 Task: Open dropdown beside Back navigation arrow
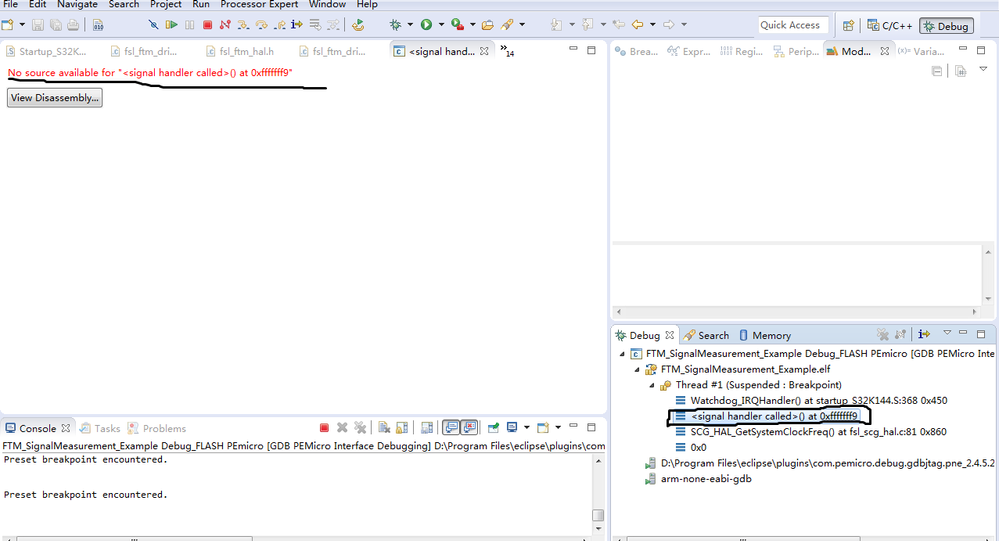(652, 25)
